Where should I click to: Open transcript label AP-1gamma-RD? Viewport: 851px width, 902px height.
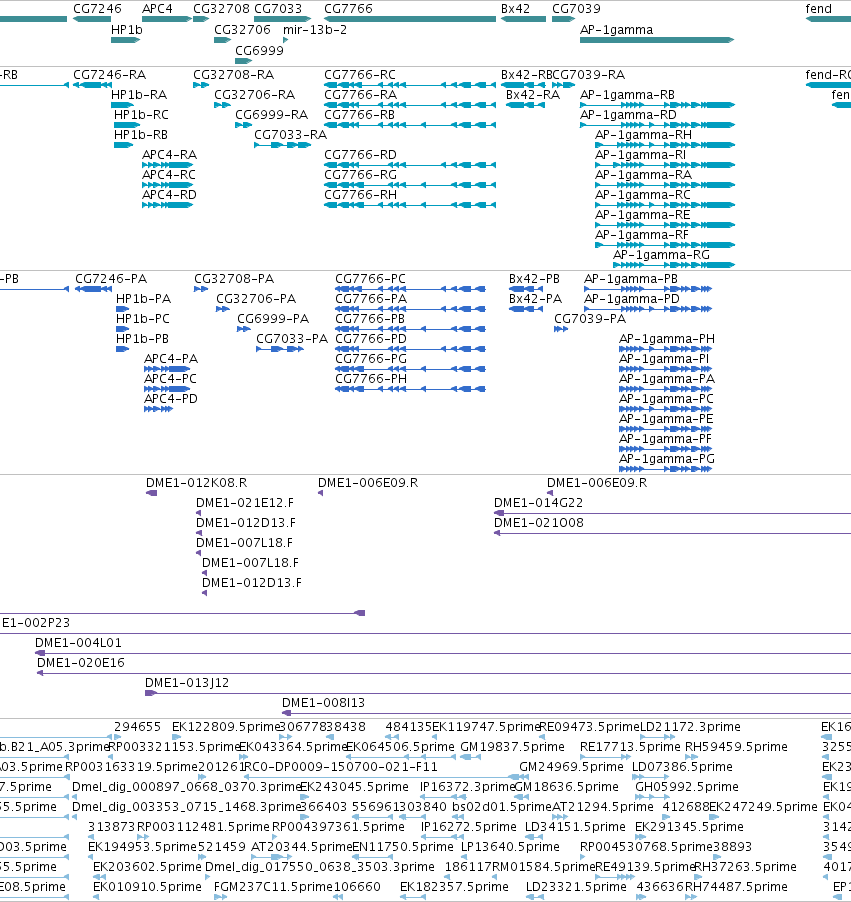point(628,114)
